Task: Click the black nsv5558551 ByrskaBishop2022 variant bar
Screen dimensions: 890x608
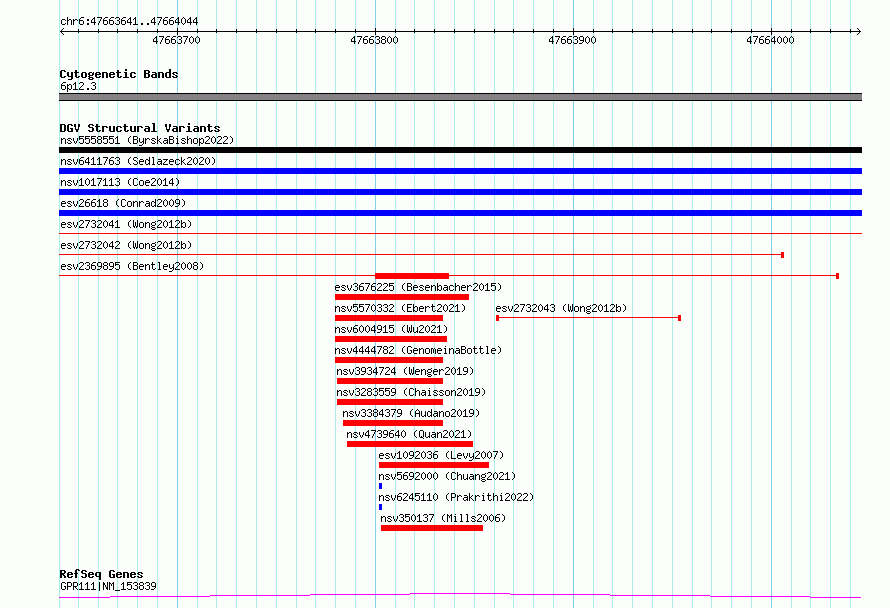Action: [460, 150]
